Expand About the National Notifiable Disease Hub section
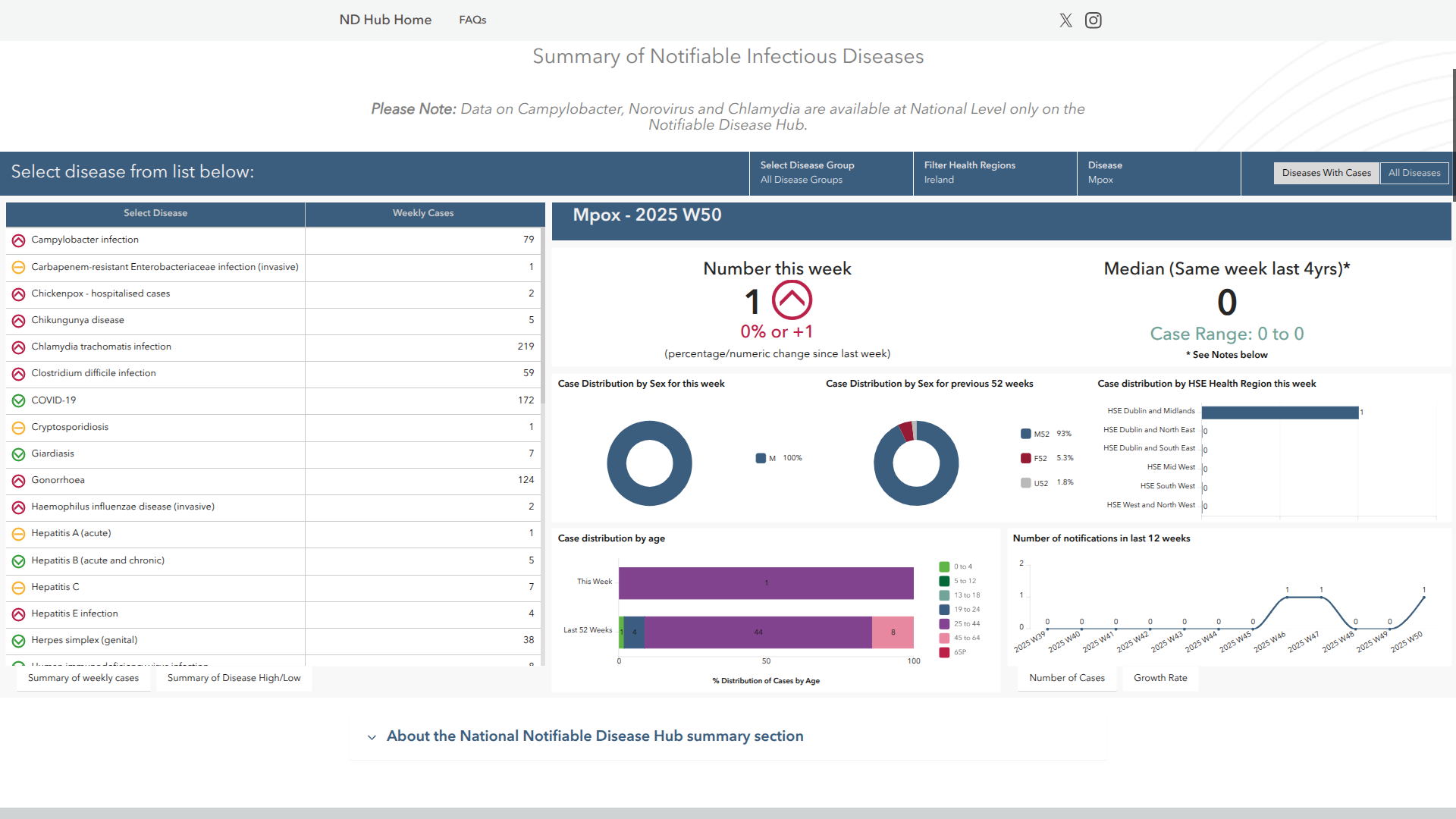Screen dimensions: 1456x819 click(x=595, y=736)
